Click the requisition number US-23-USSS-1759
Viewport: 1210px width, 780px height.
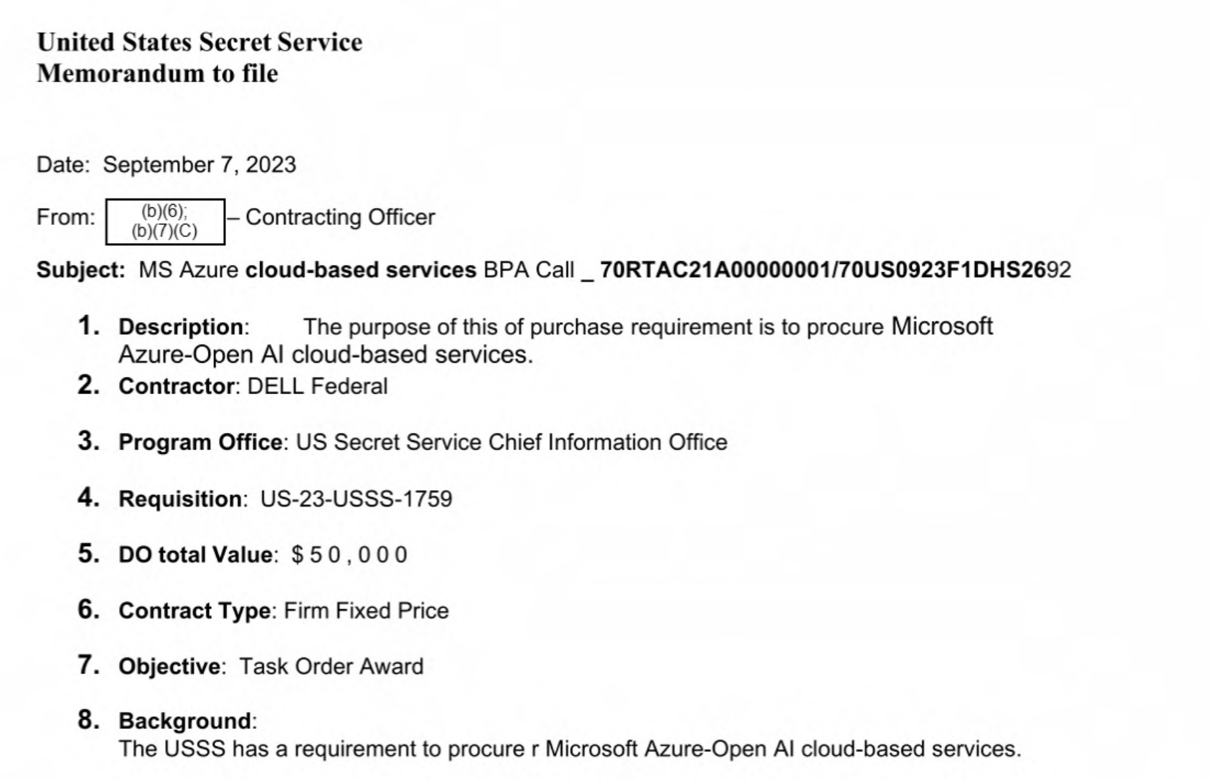(356, 498)
